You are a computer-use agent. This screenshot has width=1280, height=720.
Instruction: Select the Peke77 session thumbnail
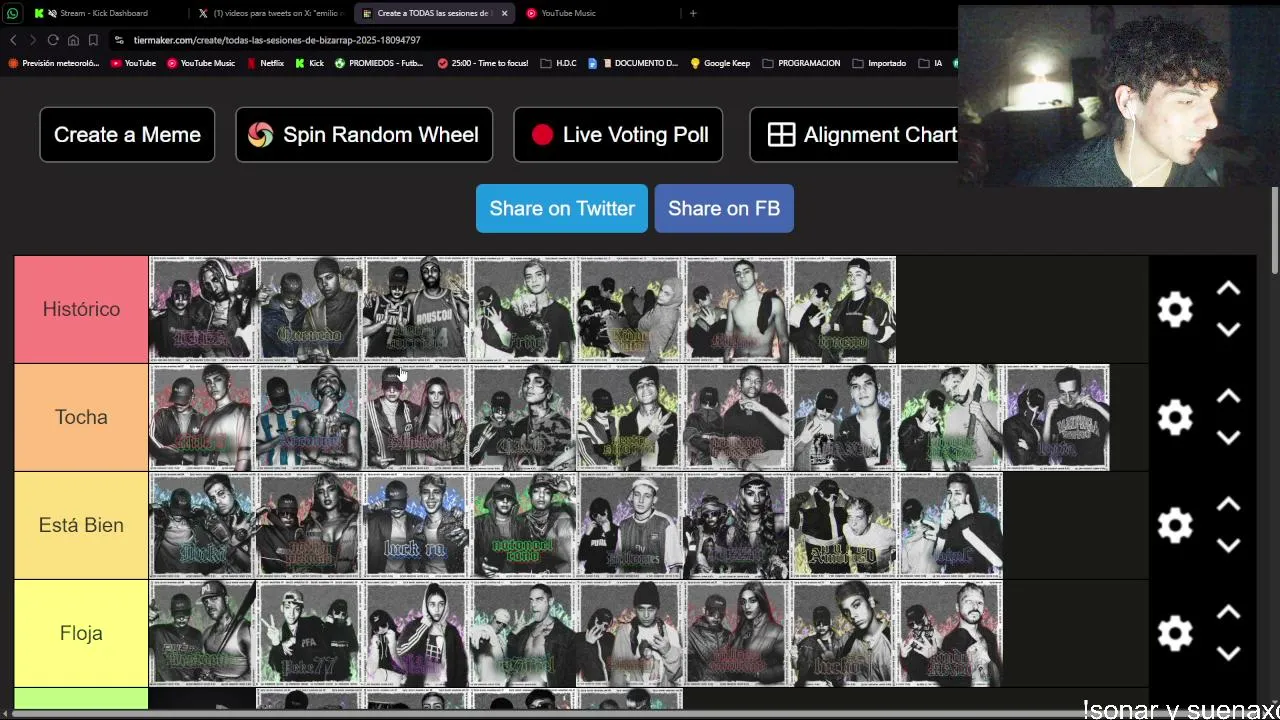click(310, 633)
